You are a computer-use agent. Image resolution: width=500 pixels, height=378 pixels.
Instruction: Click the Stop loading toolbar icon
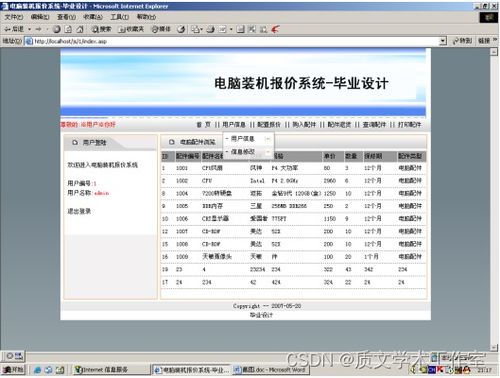point(57,29)
